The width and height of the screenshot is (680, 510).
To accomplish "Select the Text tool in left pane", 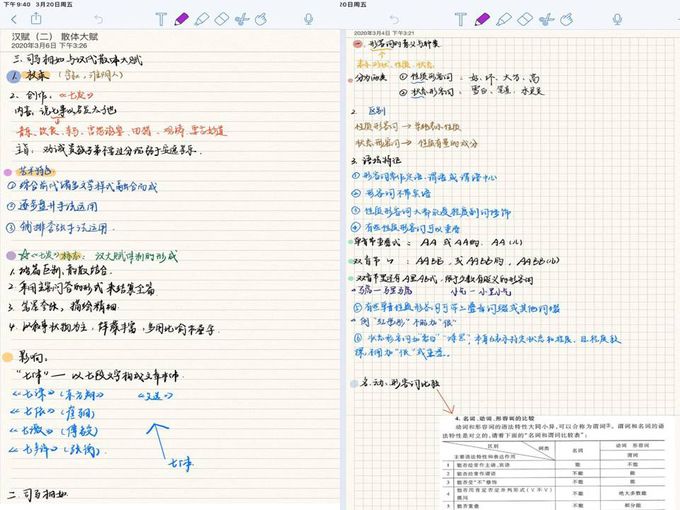I will tap(160, 19).
